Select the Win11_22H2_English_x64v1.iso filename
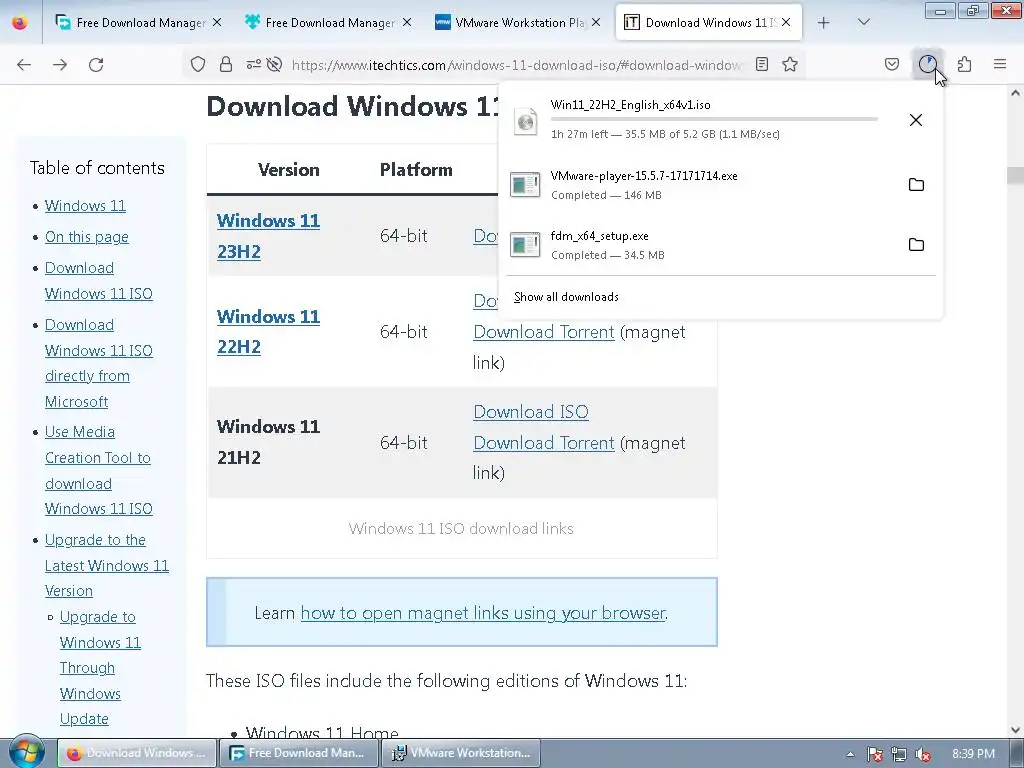The width and height of the screenshot is (1024, 768). click(x=630, y=105)
